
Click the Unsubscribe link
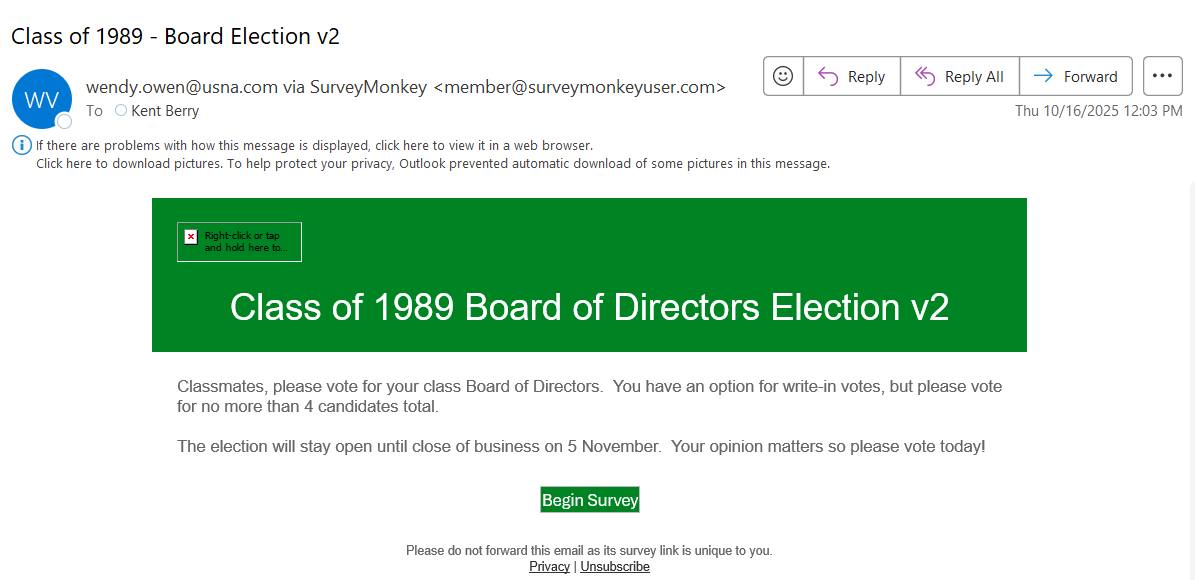tap(615, 567)
